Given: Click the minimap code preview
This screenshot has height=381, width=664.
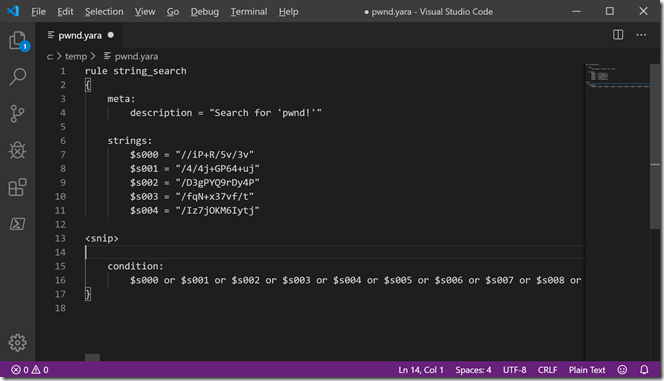Looking at the screenshot, I should pyautogui.click(x=617, y=76).
